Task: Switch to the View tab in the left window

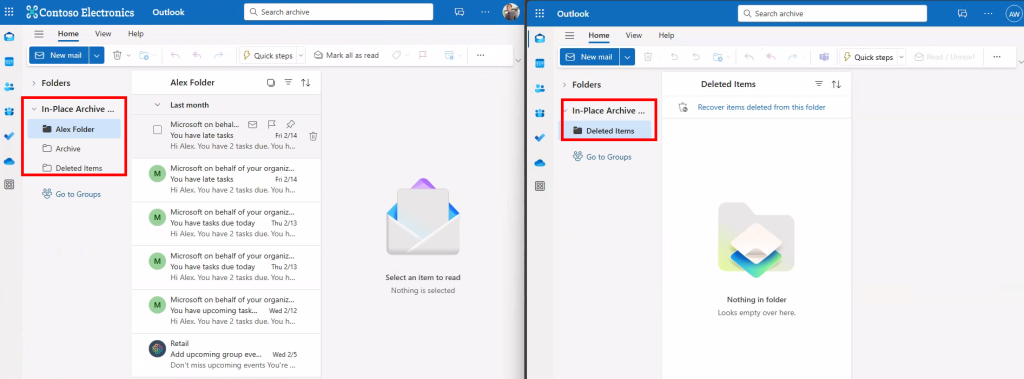Action: click(x=103, y=34)
